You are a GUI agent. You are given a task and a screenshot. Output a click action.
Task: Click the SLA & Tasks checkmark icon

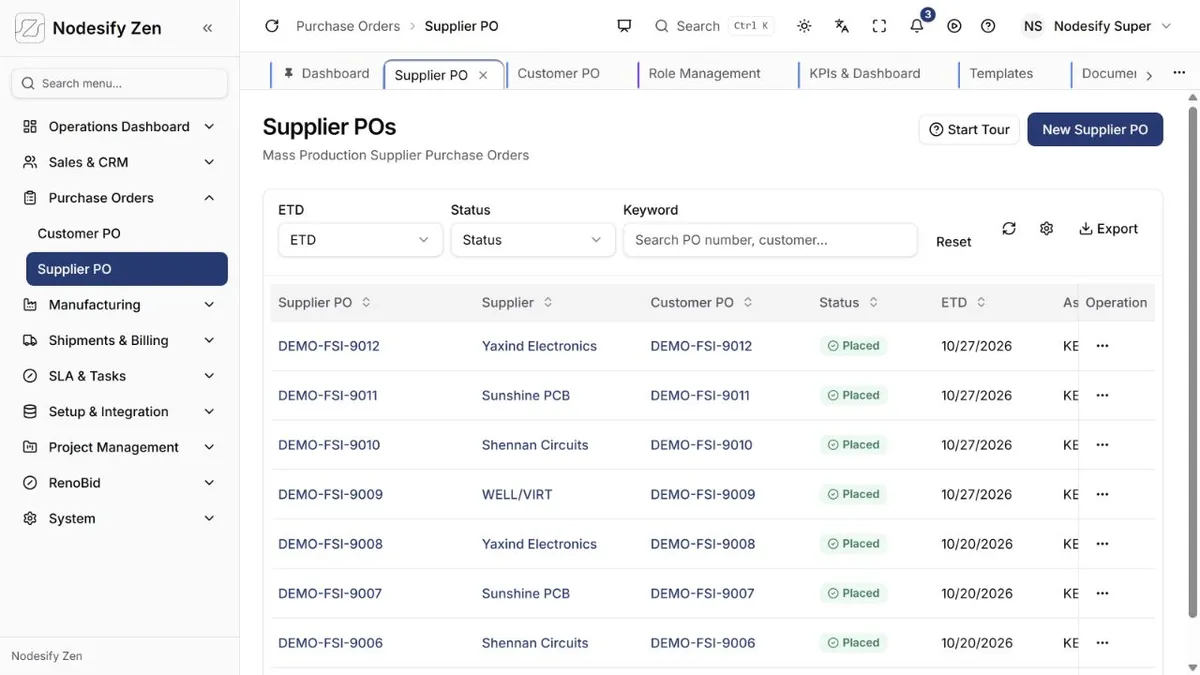[30, 376]
